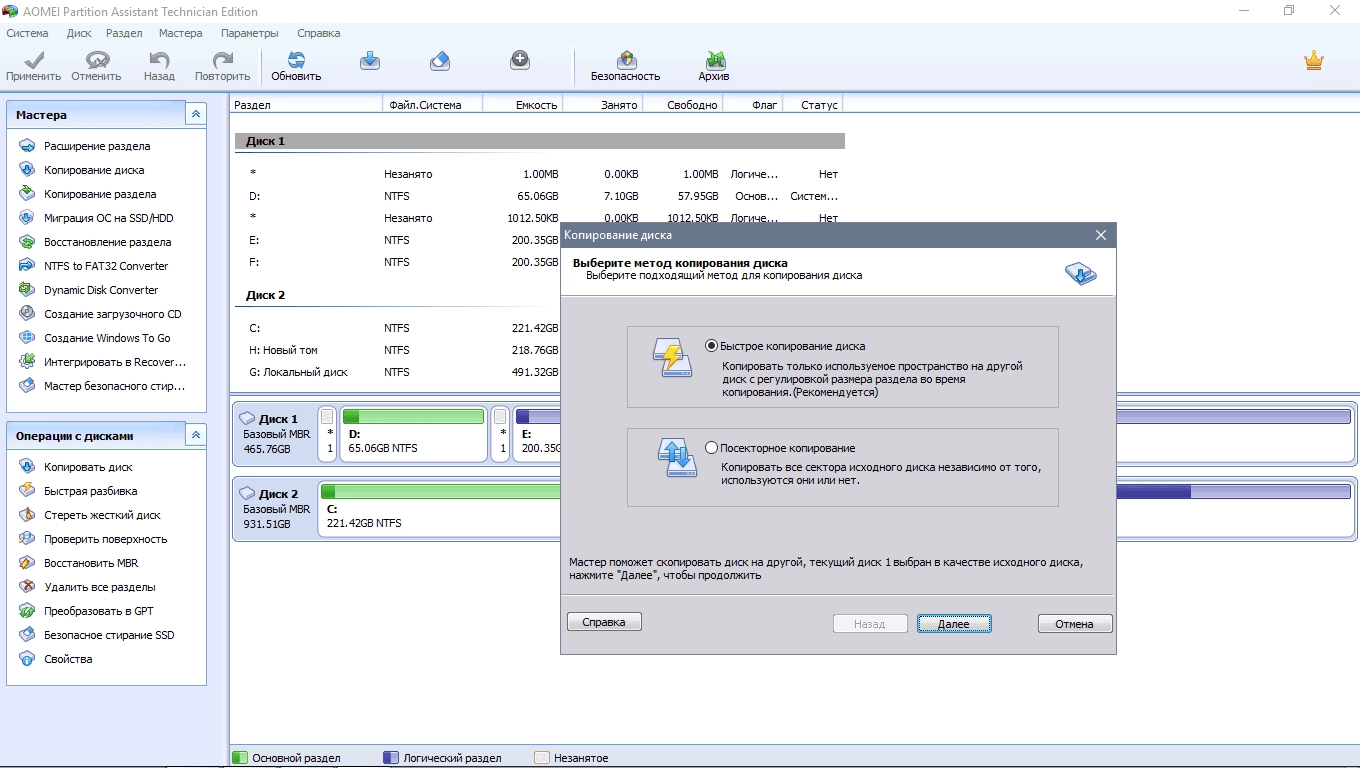Click the Преобразовать в GPT icon
Image resolution: width=1360 pixels, height=768 pixels.
coord(27,611)
